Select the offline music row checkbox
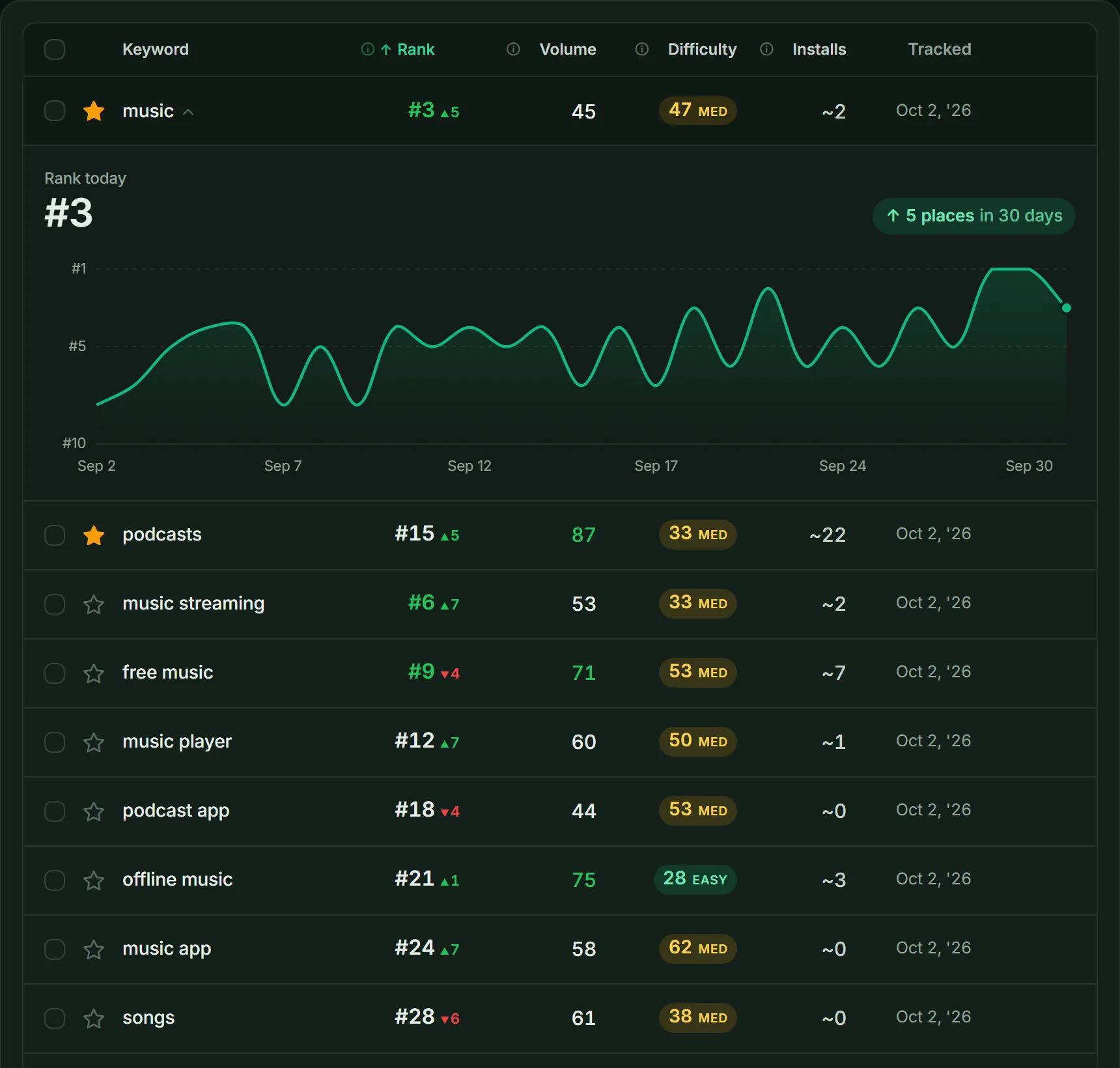 point(55,880)
